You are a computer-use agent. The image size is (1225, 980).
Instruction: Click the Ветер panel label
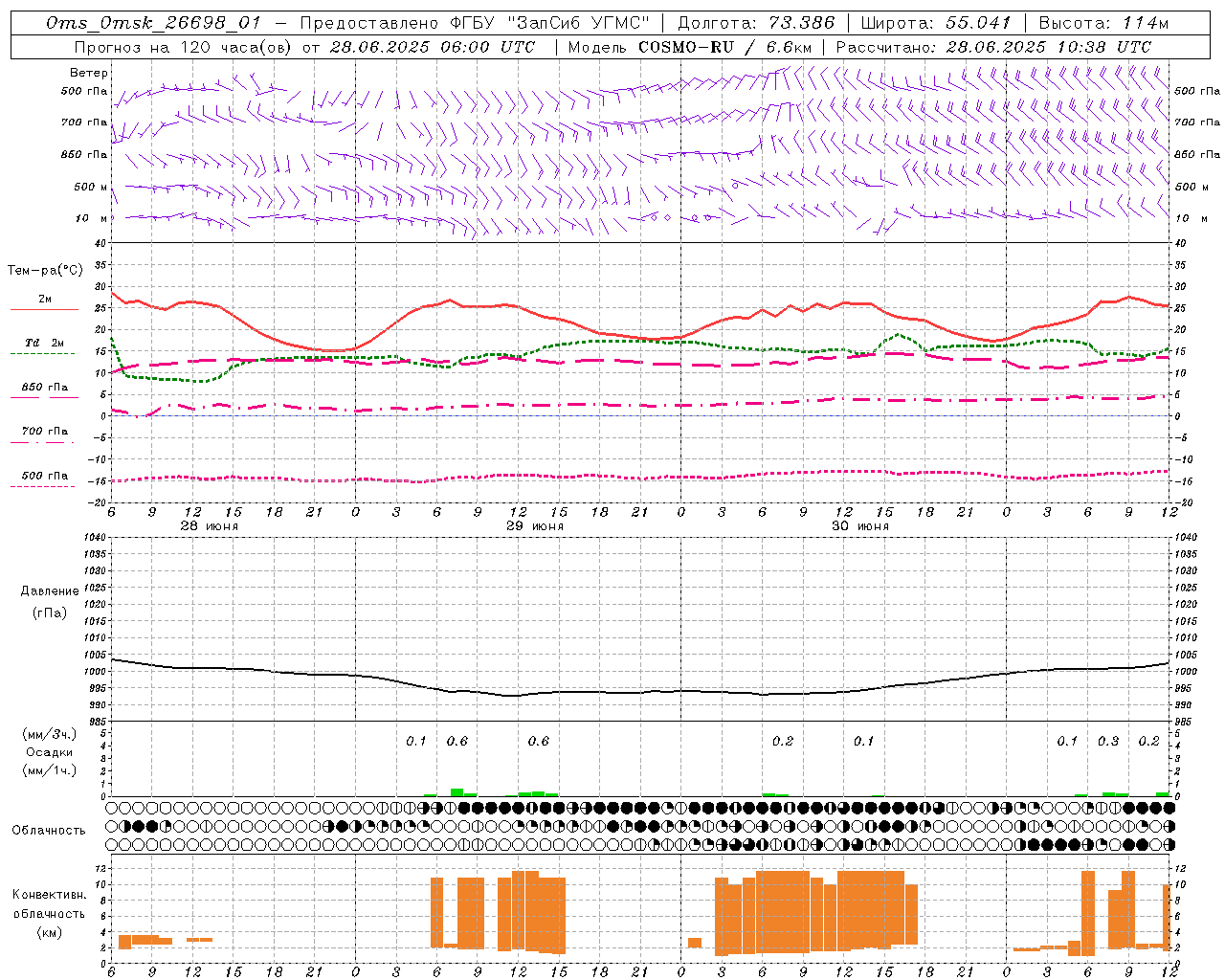pyautogui.click(x=89, y=73)
